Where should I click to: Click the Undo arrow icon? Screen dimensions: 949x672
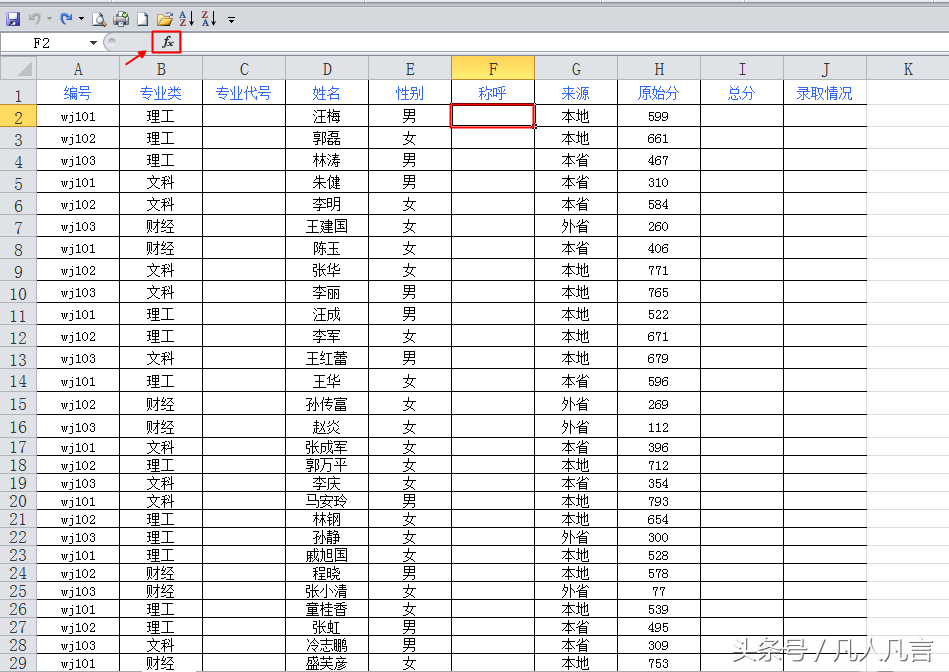pos(34,19)
